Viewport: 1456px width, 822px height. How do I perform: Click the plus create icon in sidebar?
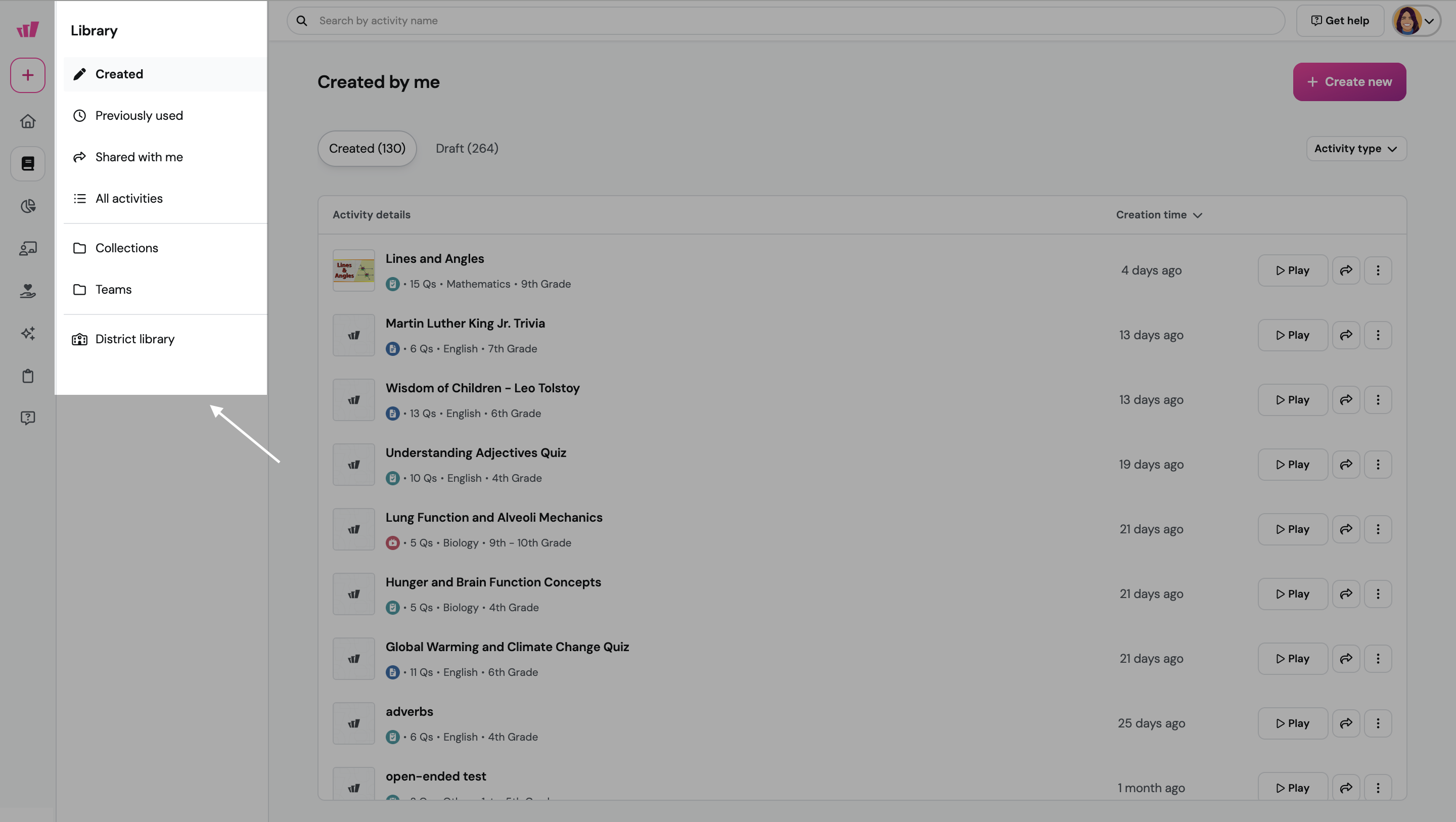27,75
